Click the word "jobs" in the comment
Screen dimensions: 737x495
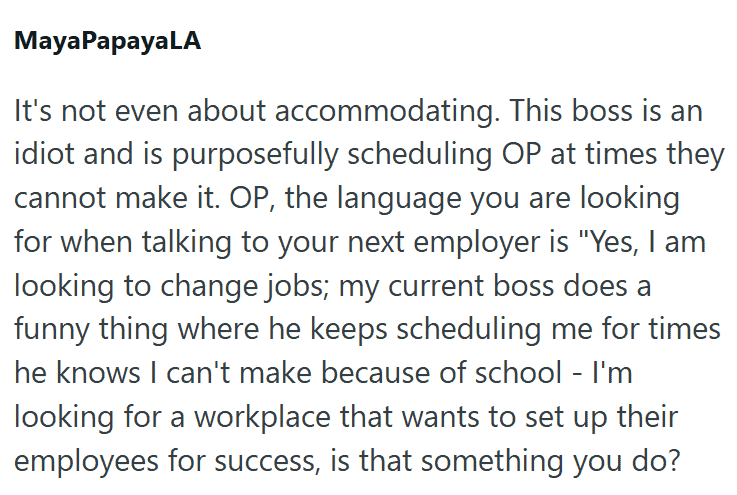coord(303,286)
